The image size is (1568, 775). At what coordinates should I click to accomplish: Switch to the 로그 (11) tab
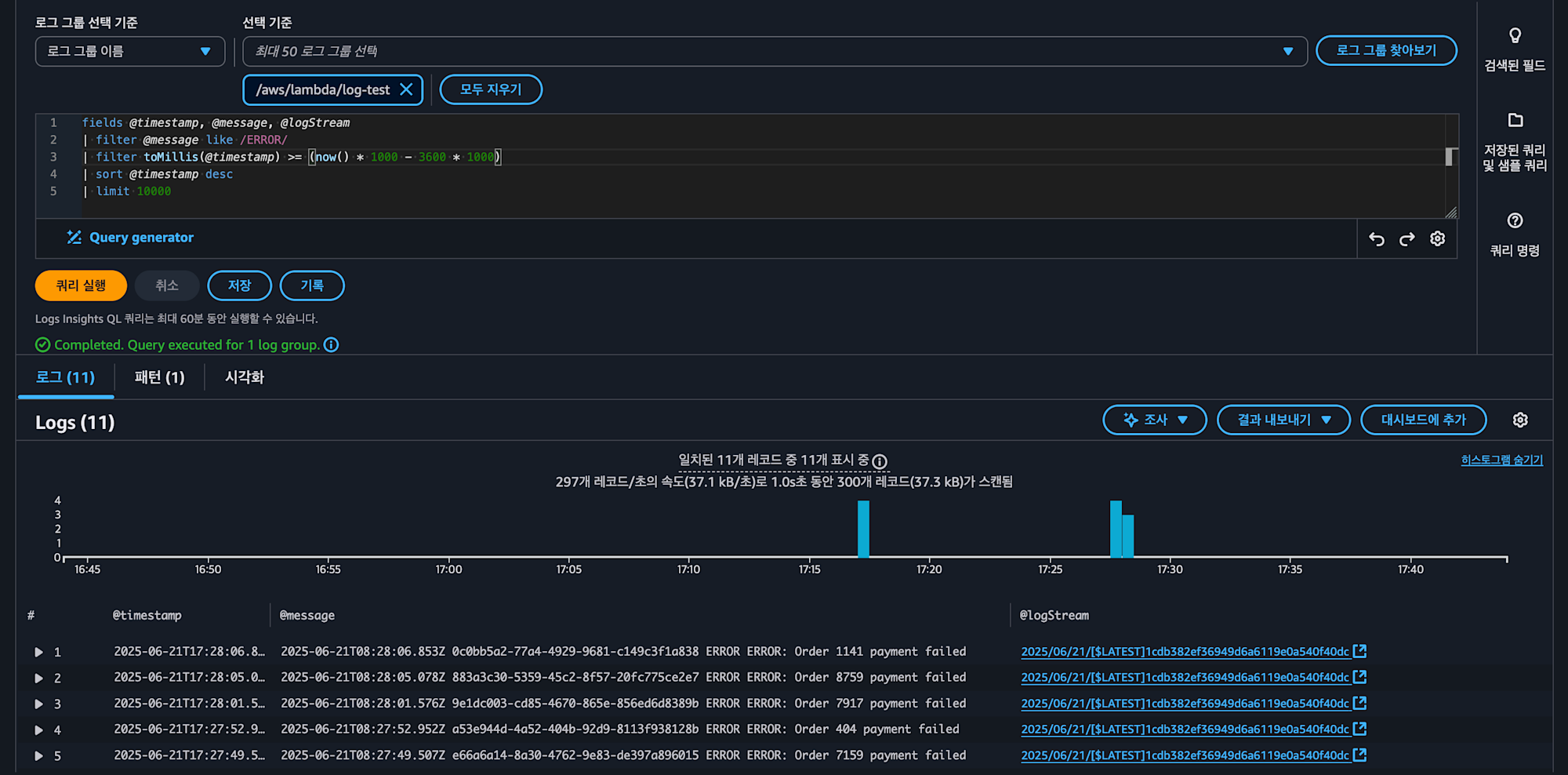coord(66,377)
